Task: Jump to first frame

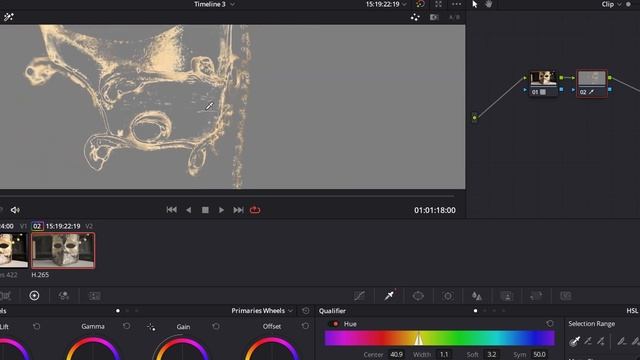Action: point(171,210)
